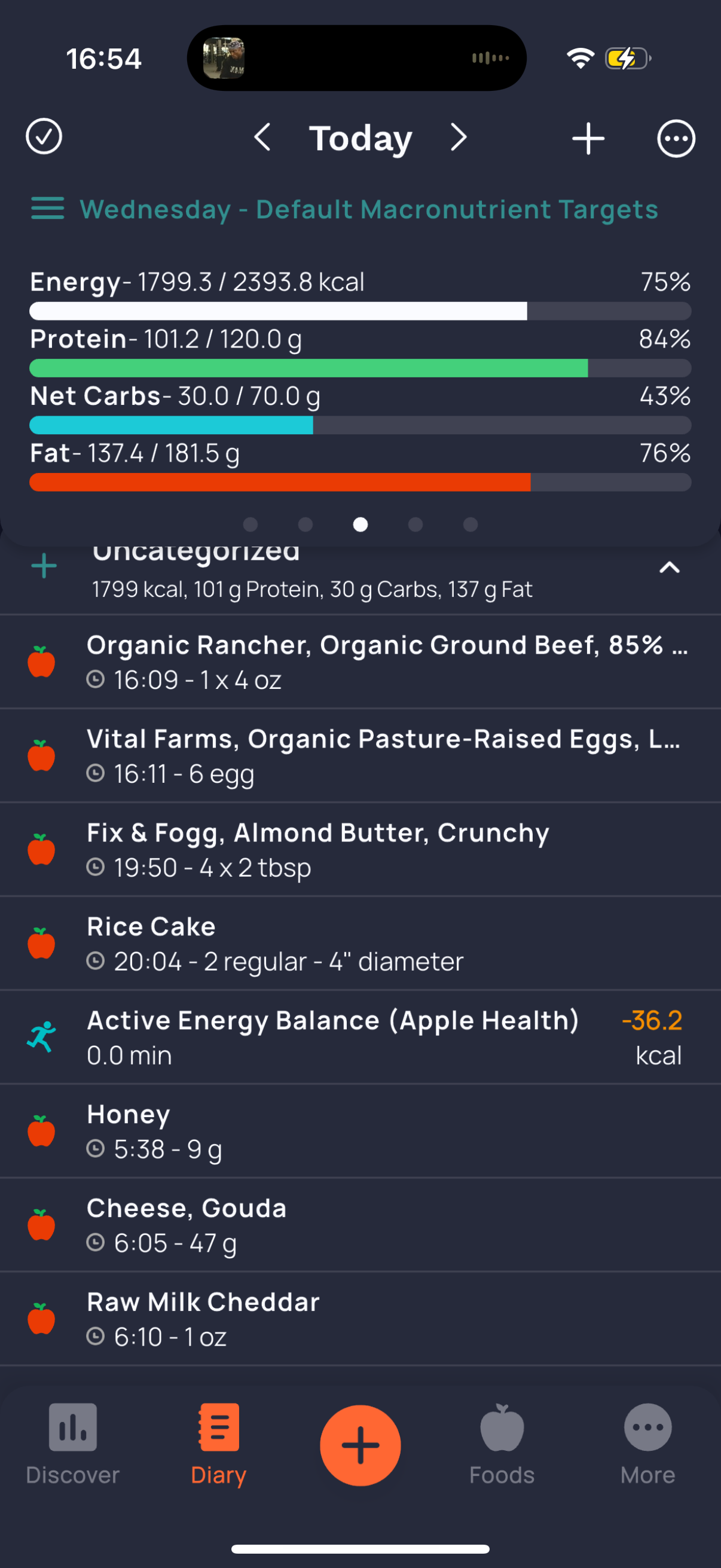
Task: Open Default Macronutrient Targets link
Action: 369,209
